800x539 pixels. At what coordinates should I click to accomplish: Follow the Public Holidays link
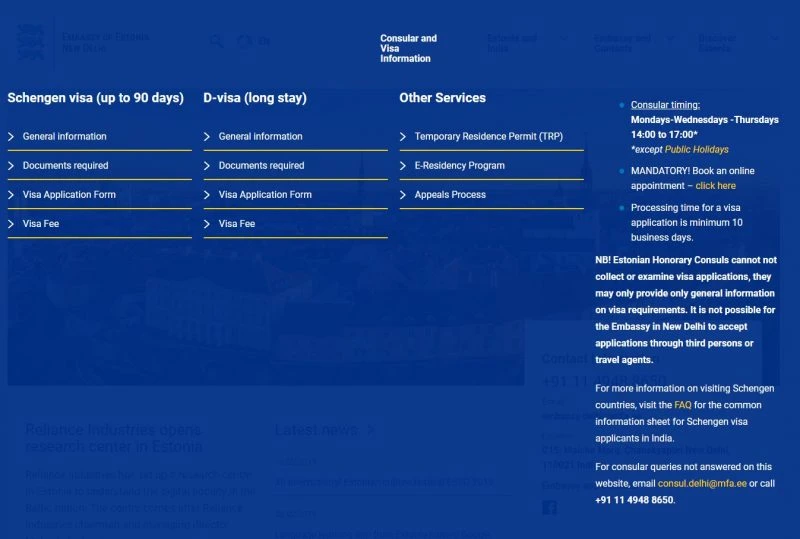(696, 150)
